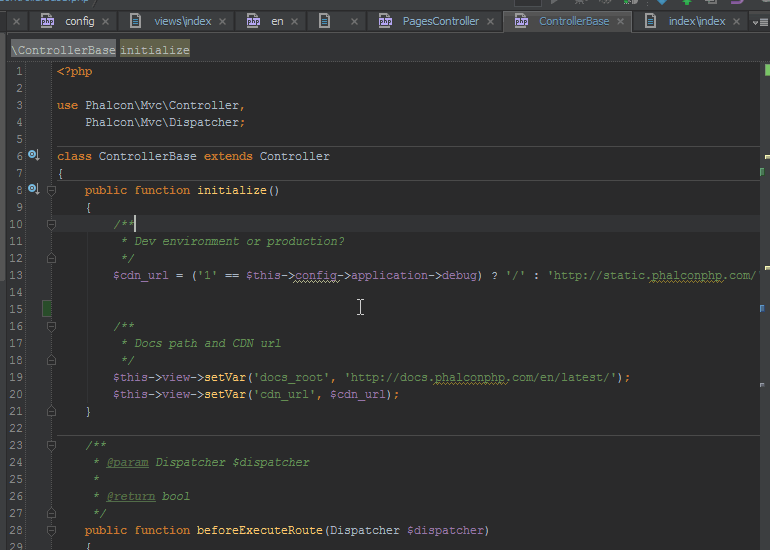Close the ControllerBase tab
The height and width of the screenshot is (550, 770).
(x=621, y=22)
